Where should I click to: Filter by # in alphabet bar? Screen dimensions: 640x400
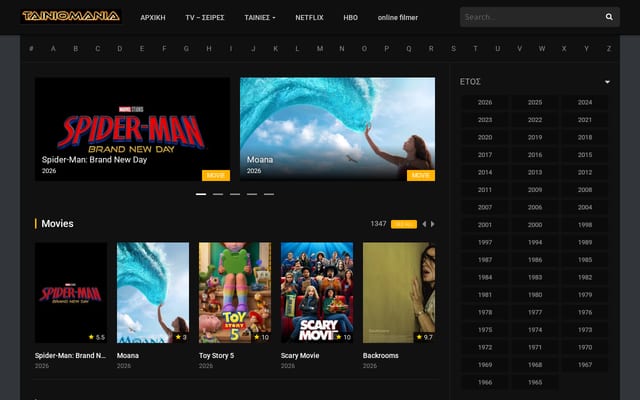pyautogui.click(x=31, y=49)
